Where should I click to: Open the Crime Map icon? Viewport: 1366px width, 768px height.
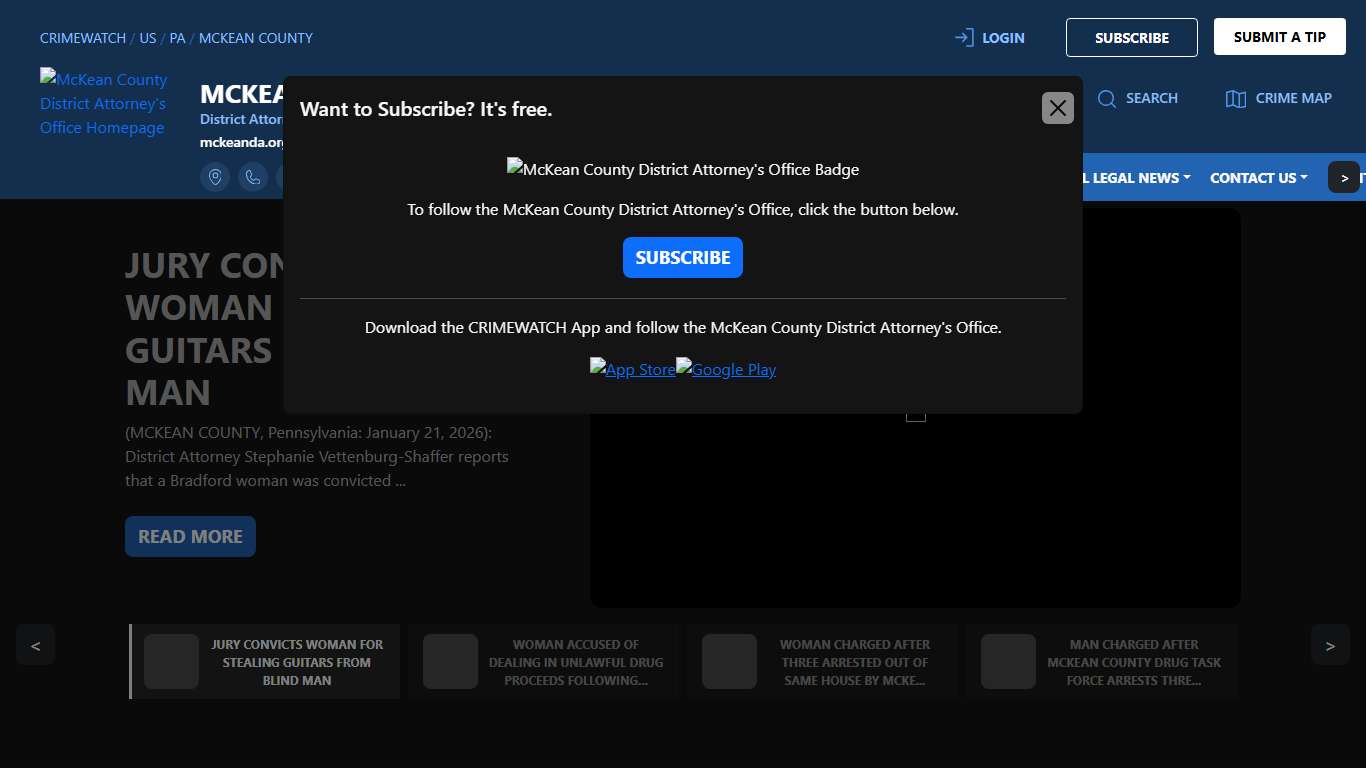point(1236,98)
